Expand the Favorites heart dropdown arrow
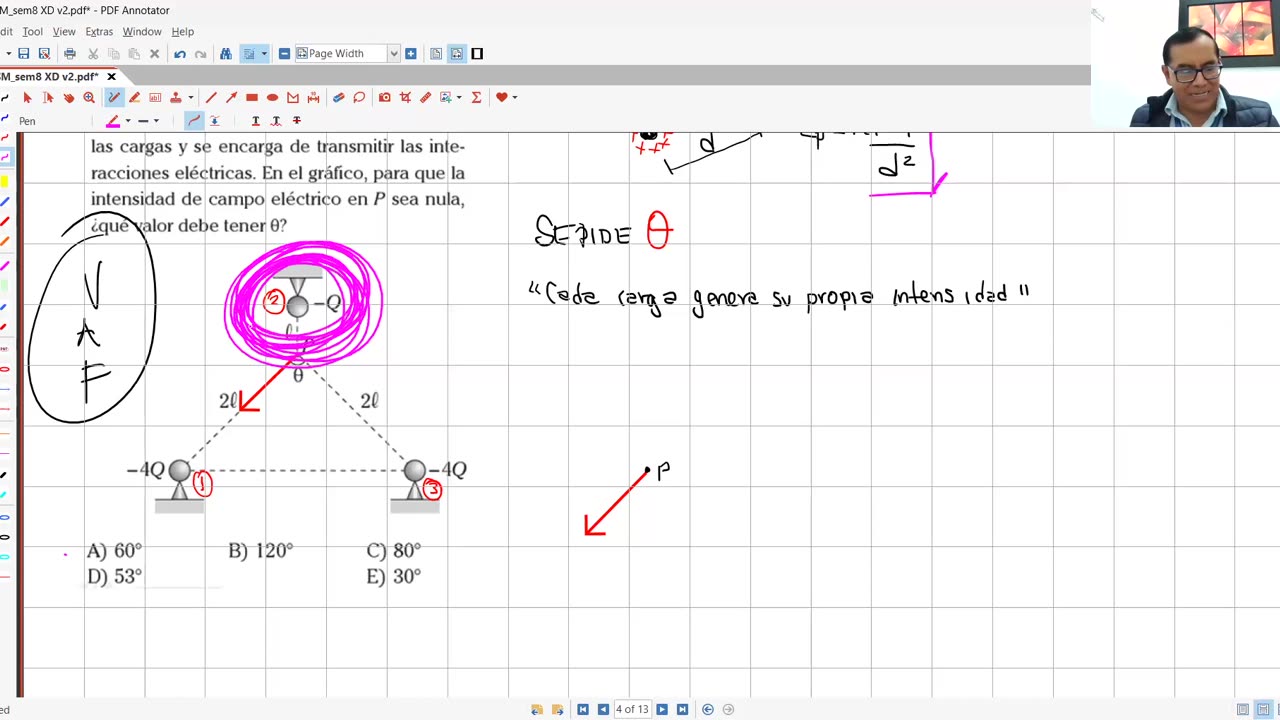1280x720 pixels. coord(514,98)
